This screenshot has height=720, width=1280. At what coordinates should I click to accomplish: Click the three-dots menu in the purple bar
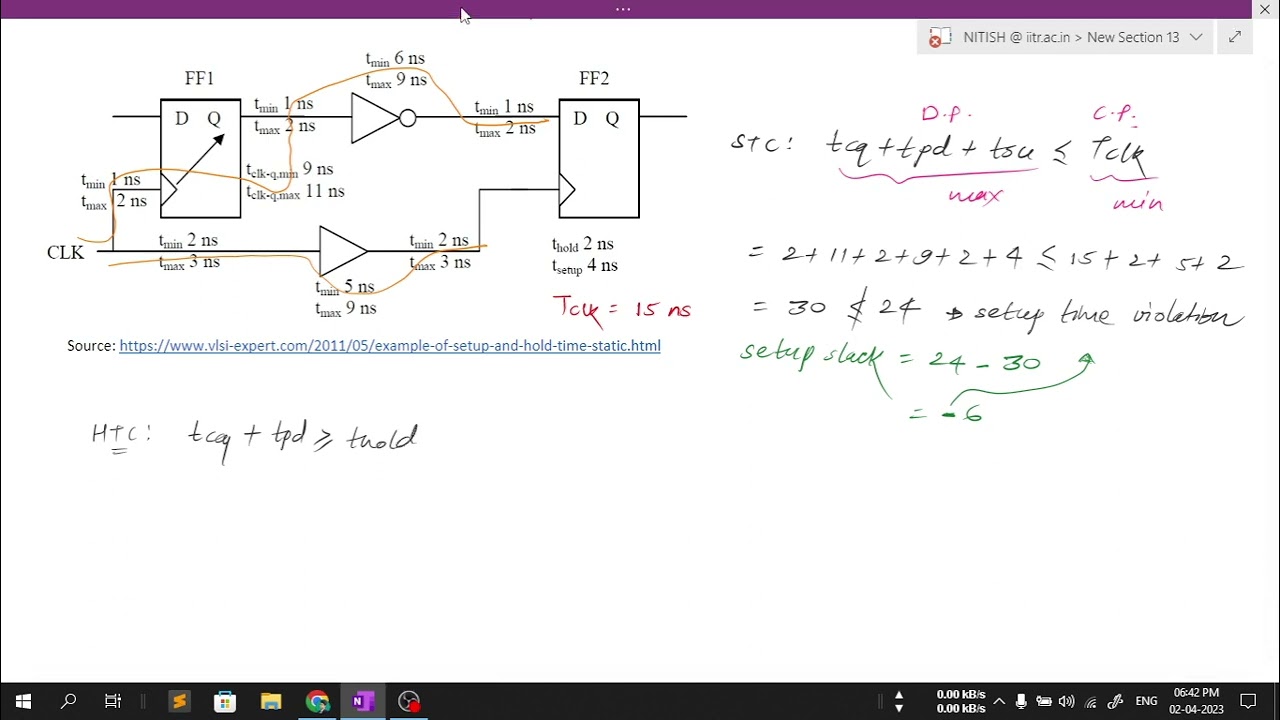pos(623,9)
